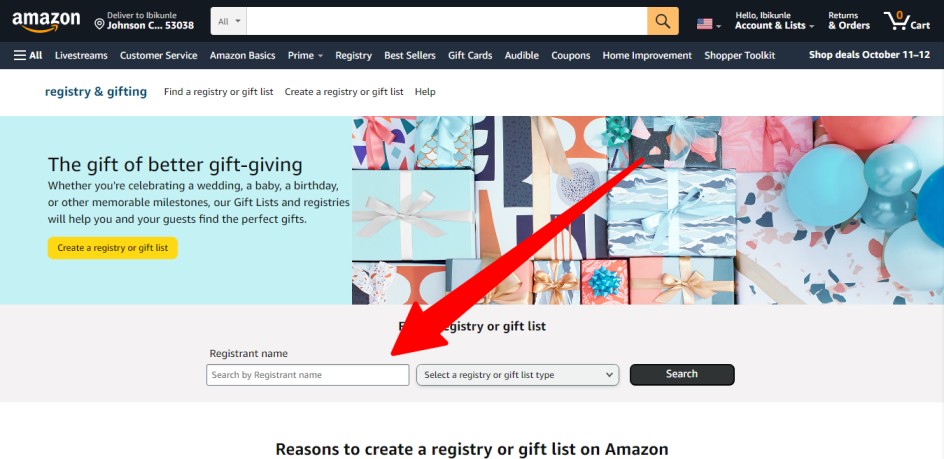Image resolution: width=944 pixels, height=459 pixels.
Task: Click Returns & Orders
Action: point(849,21)
